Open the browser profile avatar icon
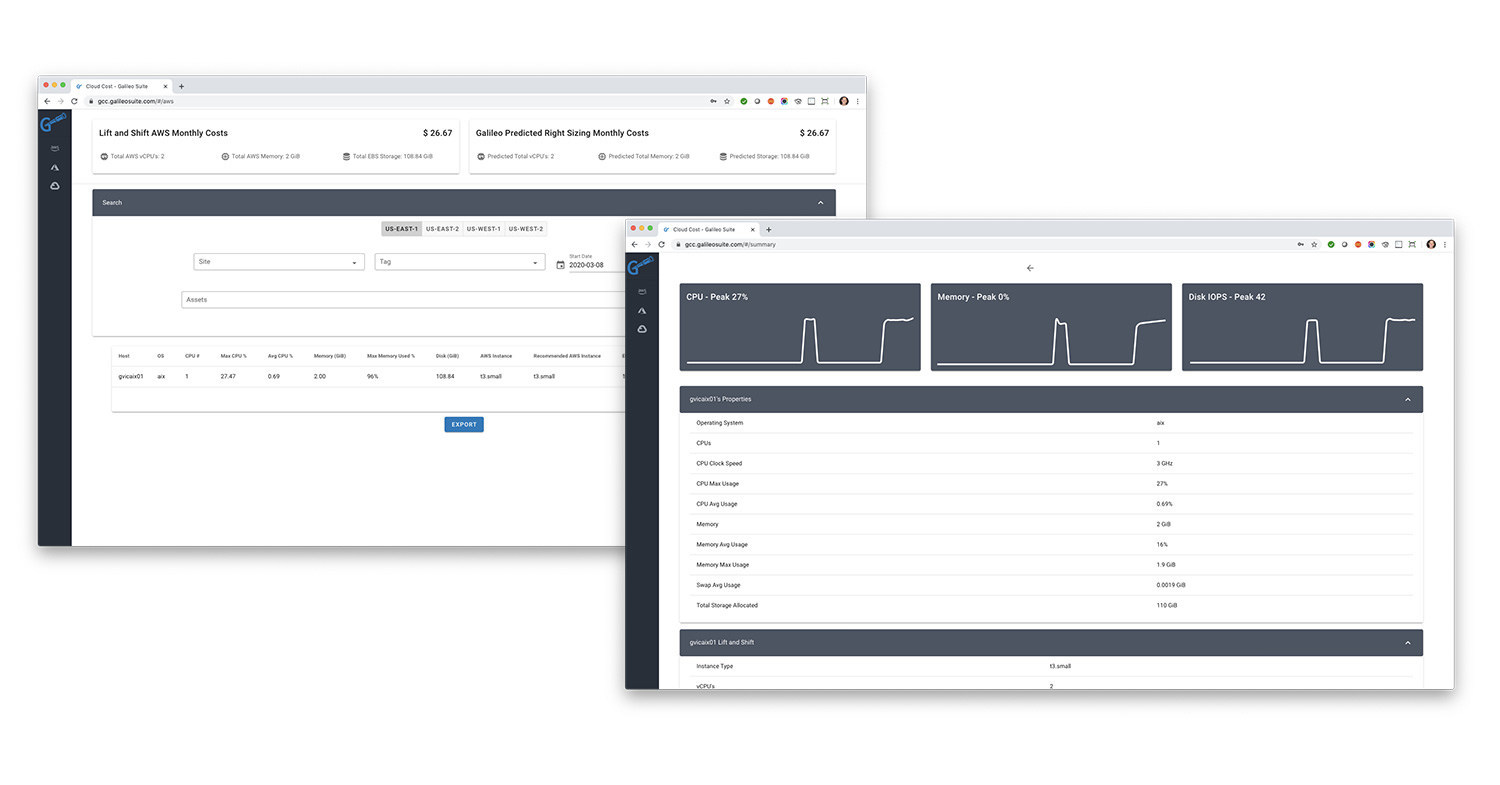Screen dimensions: 1500x785 click(x=1431, y=245)
